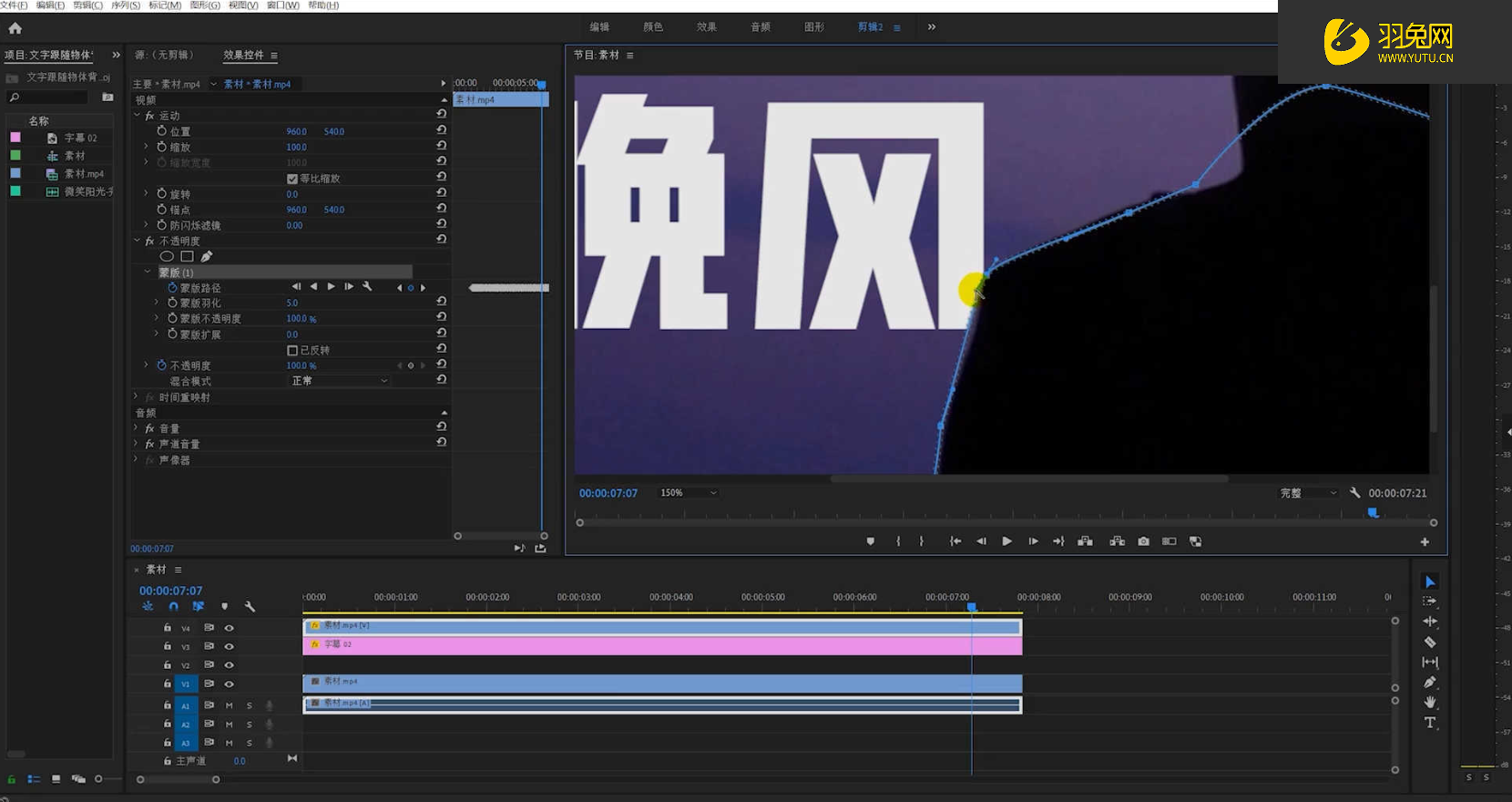Open the 混合模式 blend mode dropdown
This screenshot has height=802, width=1512.
pos(340,381)
